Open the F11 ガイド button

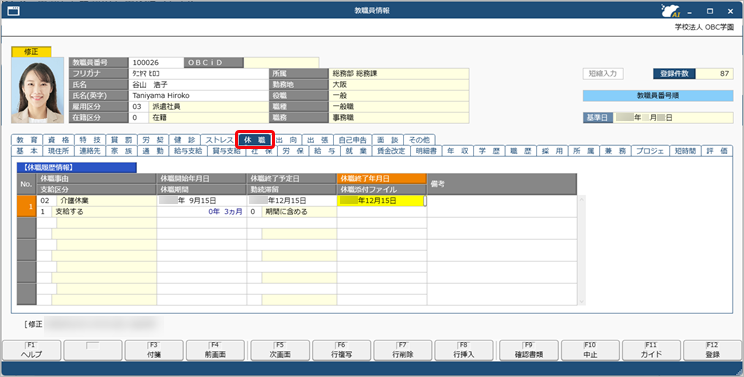651,350
